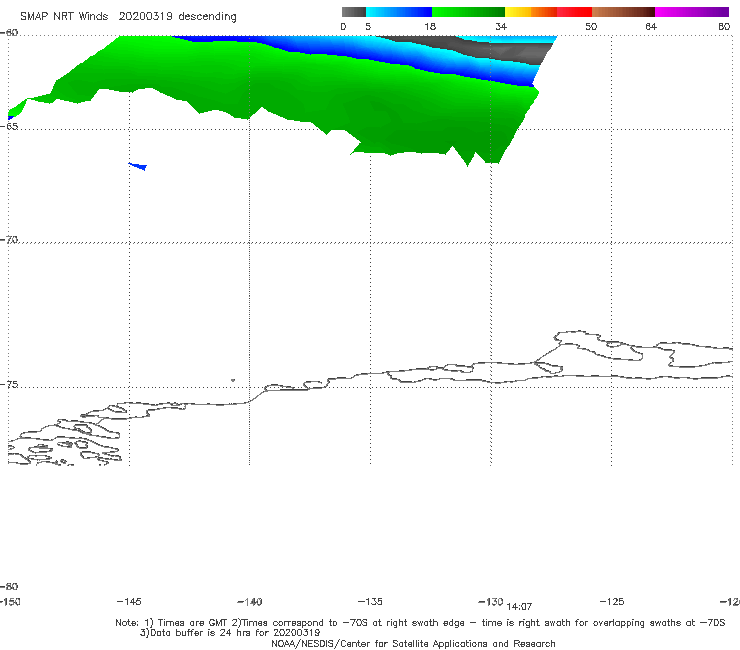Click the longitude label "-125"
740x650 pixels.
click(612, 602)
